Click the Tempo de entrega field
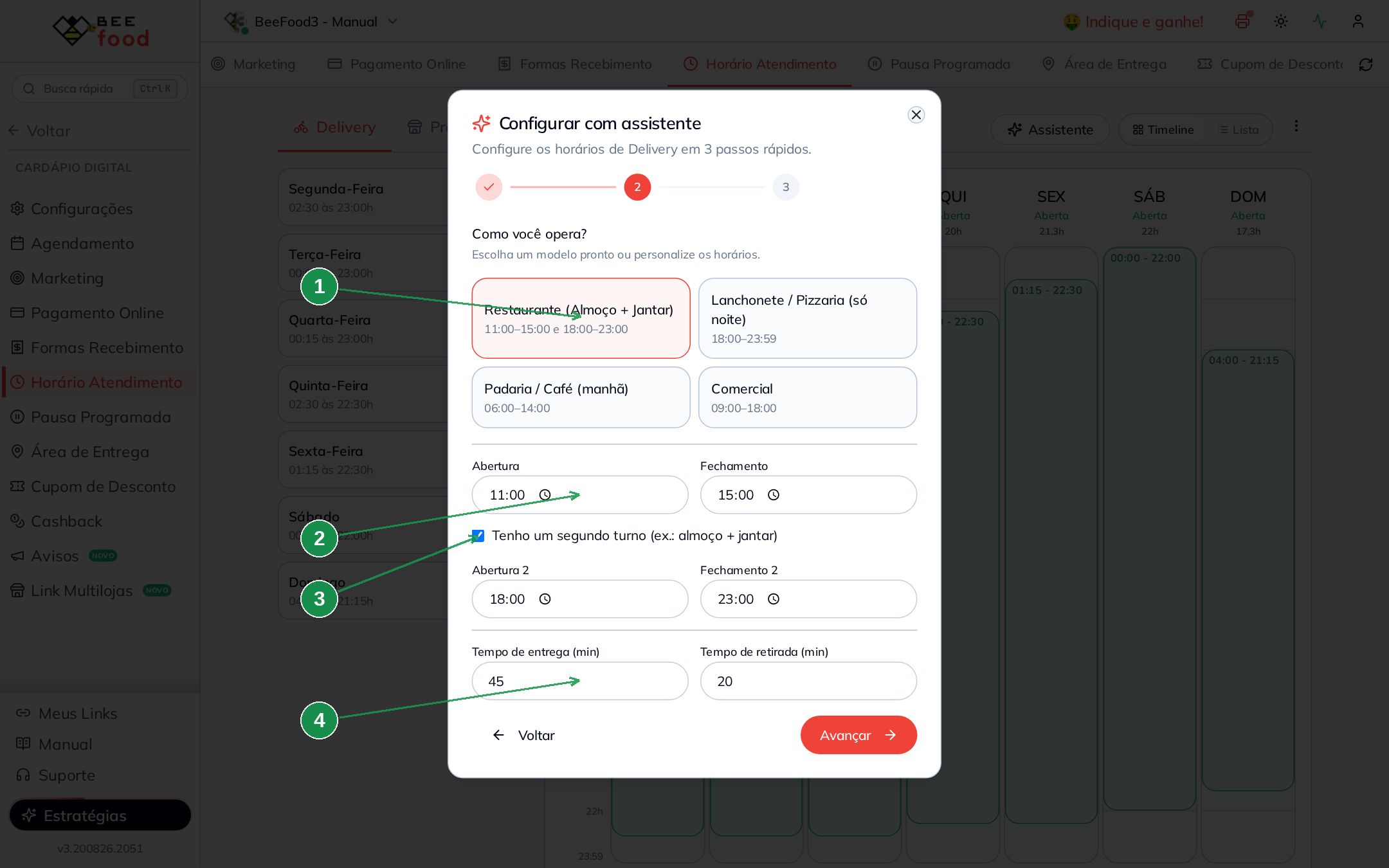This screenshot has height=868, width=1389. (x=580, y=681)
